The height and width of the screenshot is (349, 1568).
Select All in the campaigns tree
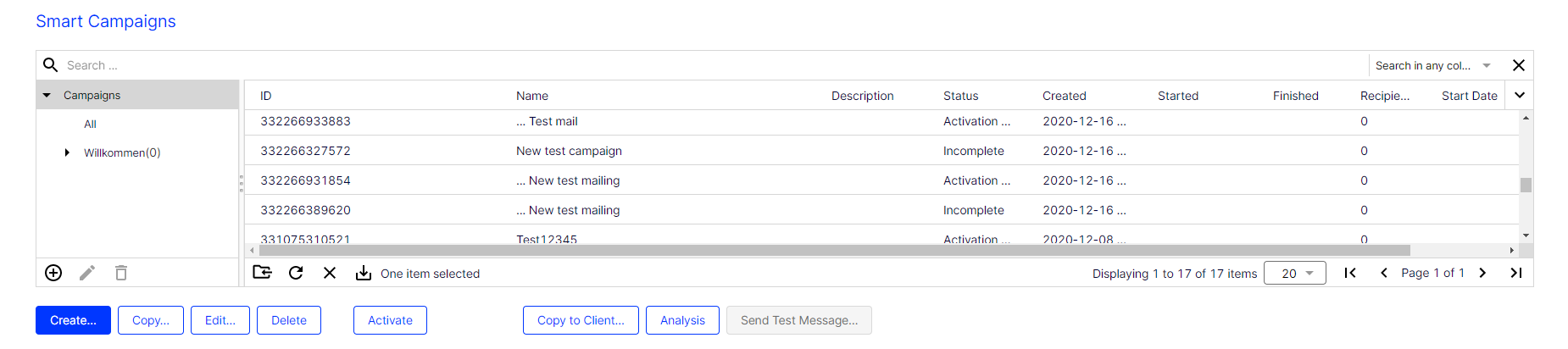coord(90,124)
